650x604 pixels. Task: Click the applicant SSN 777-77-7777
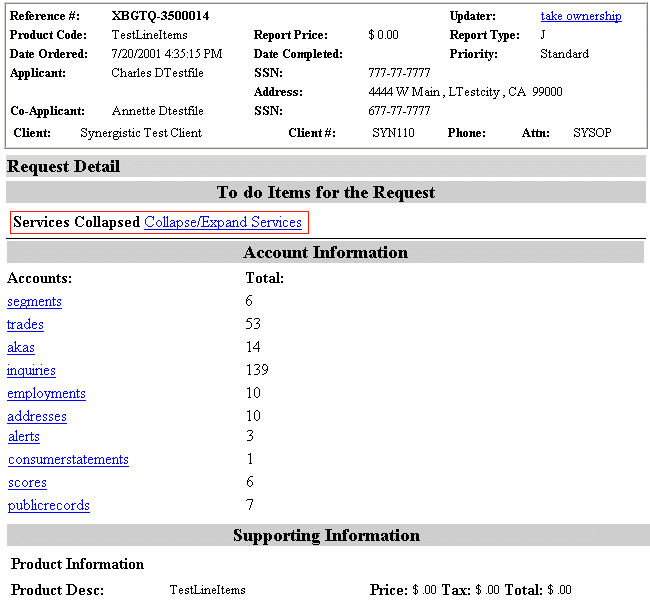tap(399, 73)
